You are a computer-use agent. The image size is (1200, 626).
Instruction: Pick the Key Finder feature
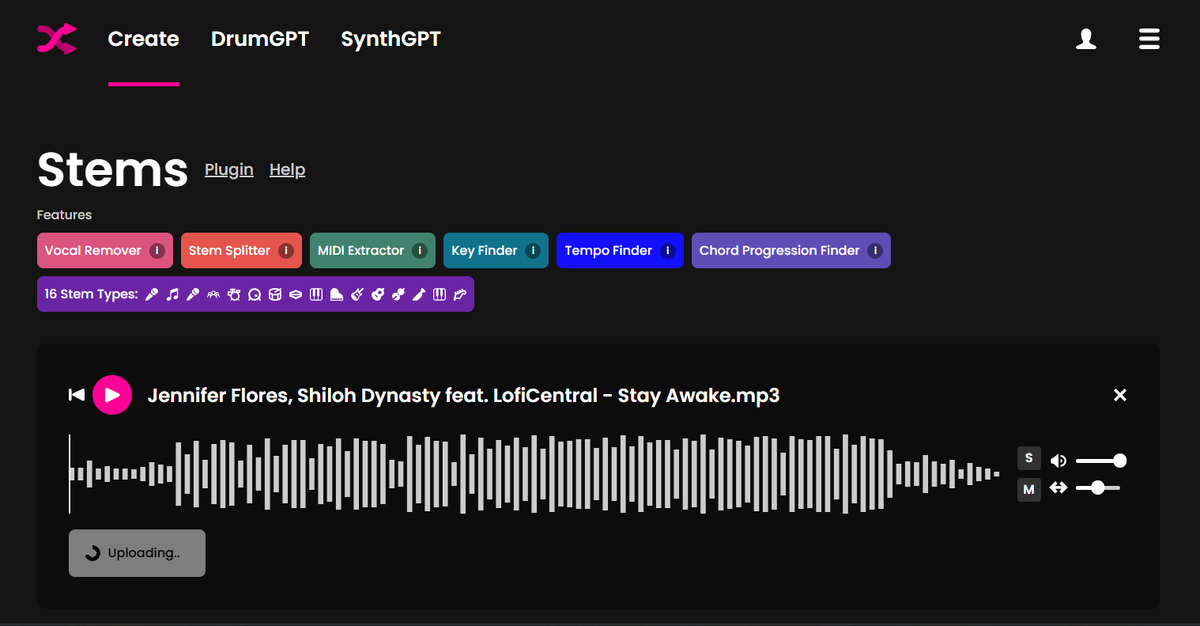(x=496, y=251)
